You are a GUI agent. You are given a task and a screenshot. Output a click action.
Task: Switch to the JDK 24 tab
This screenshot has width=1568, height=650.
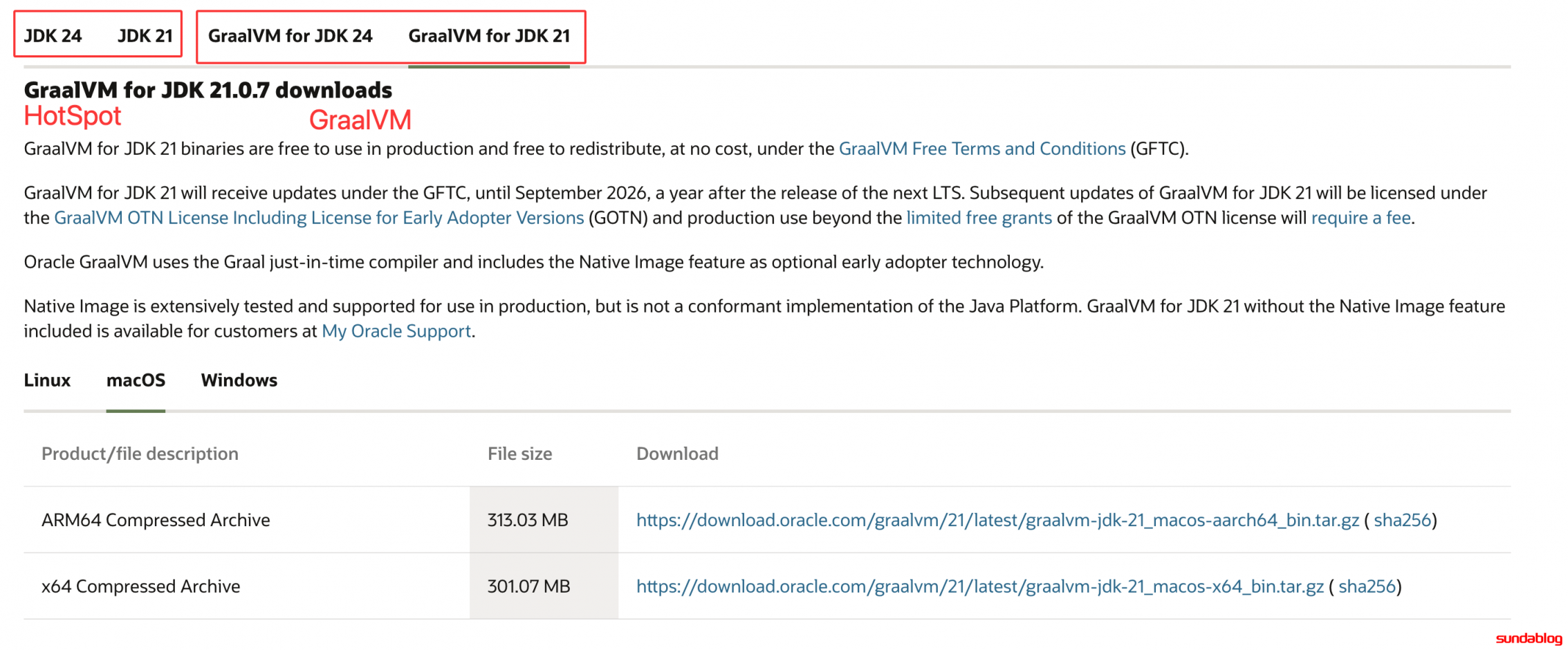[x=53, y=36]
